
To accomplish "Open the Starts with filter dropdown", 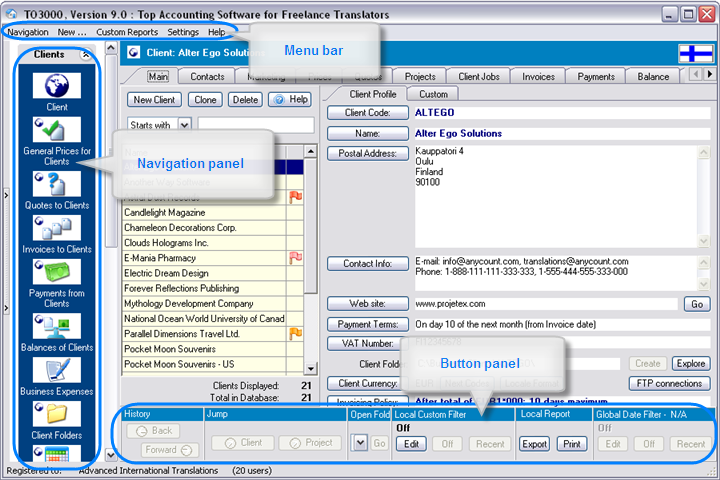I will tap(185, 125).
